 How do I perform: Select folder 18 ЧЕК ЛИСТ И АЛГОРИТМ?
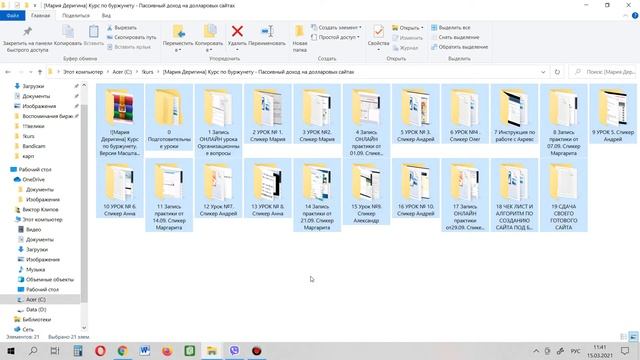pos(514,195)
